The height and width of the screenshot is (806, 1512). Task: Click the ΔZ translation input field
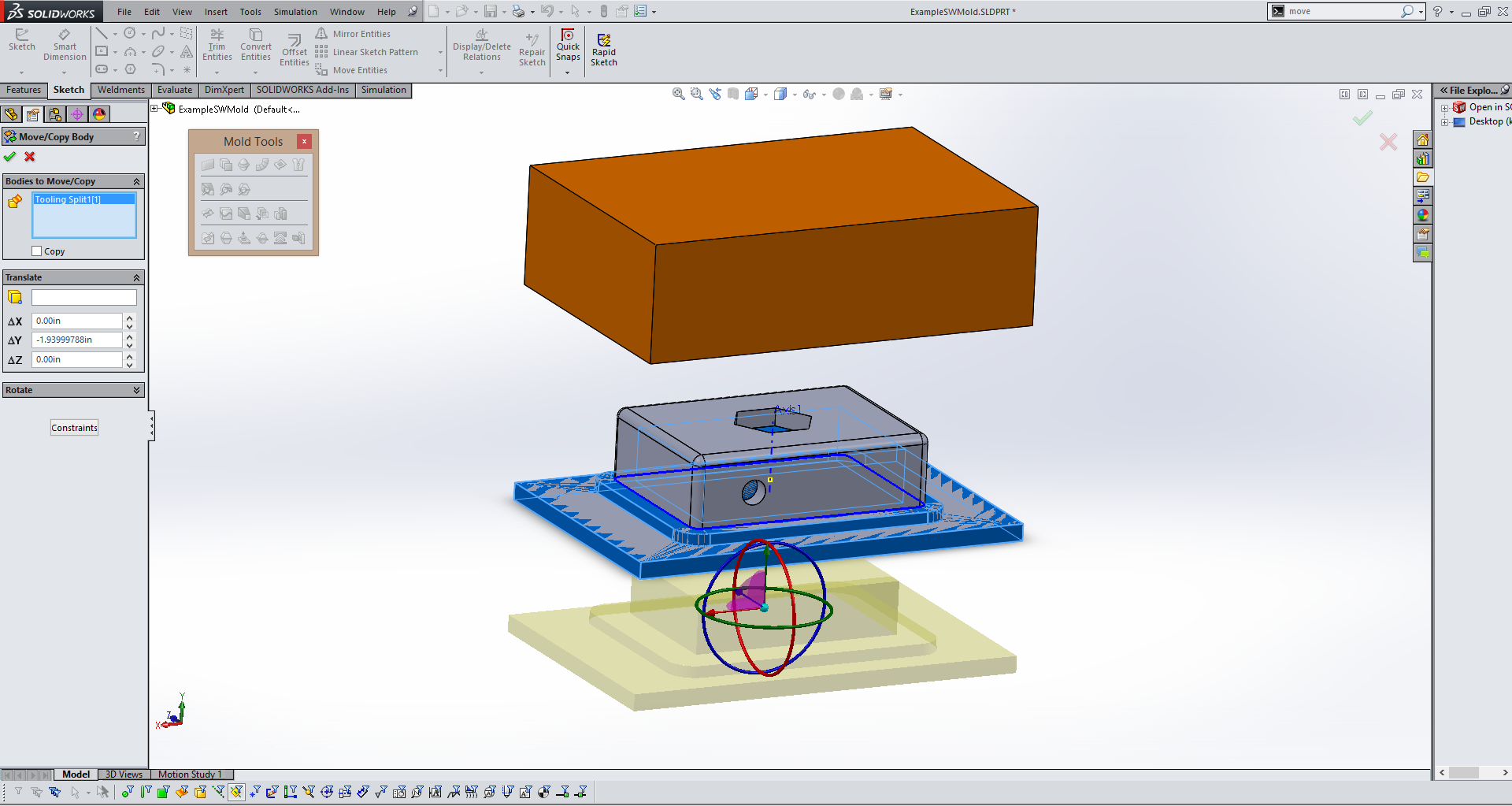pyautogui.click(x=77, y=359)
